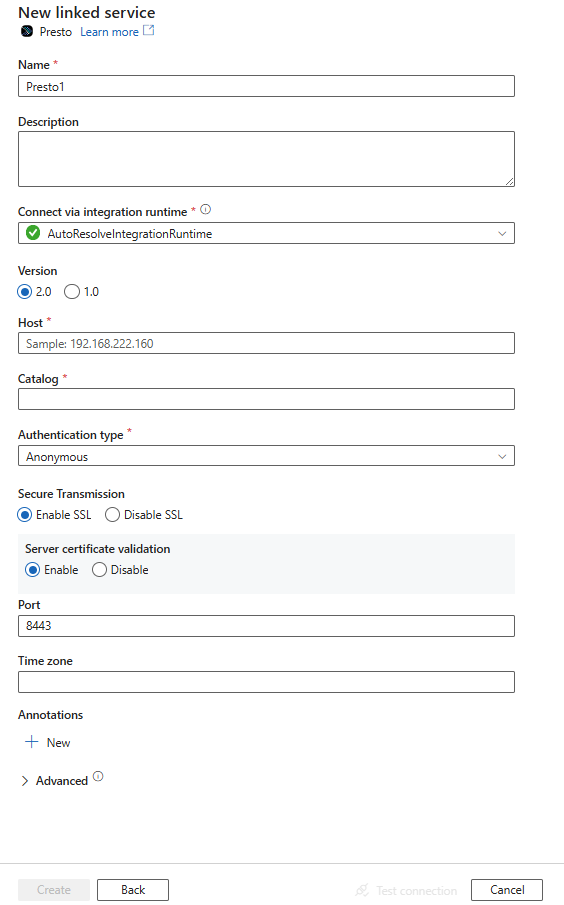Image resolution: width=564 pixels, height=905 pixels.
Task: Click the Create button
Action: pyautogui.click(x=54, y=890)
